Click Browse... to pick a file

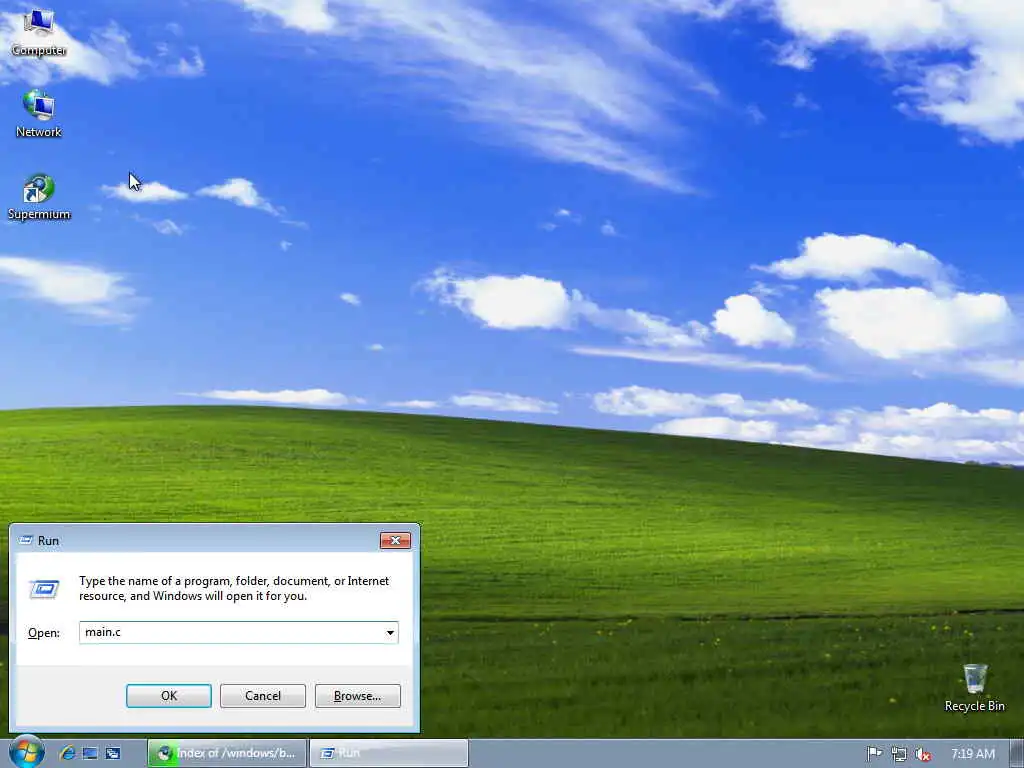tap(357, 696)
